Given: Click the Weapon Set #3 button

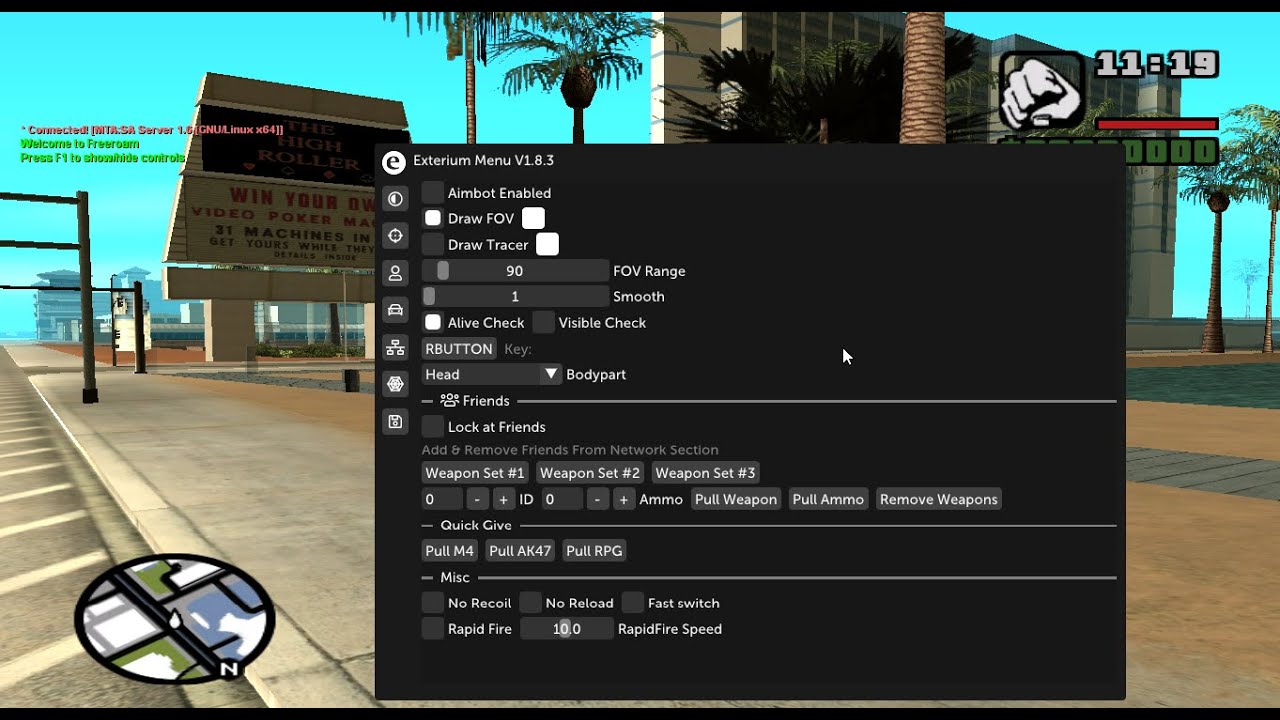Looking at the screenshot, I should pos(705,472).
